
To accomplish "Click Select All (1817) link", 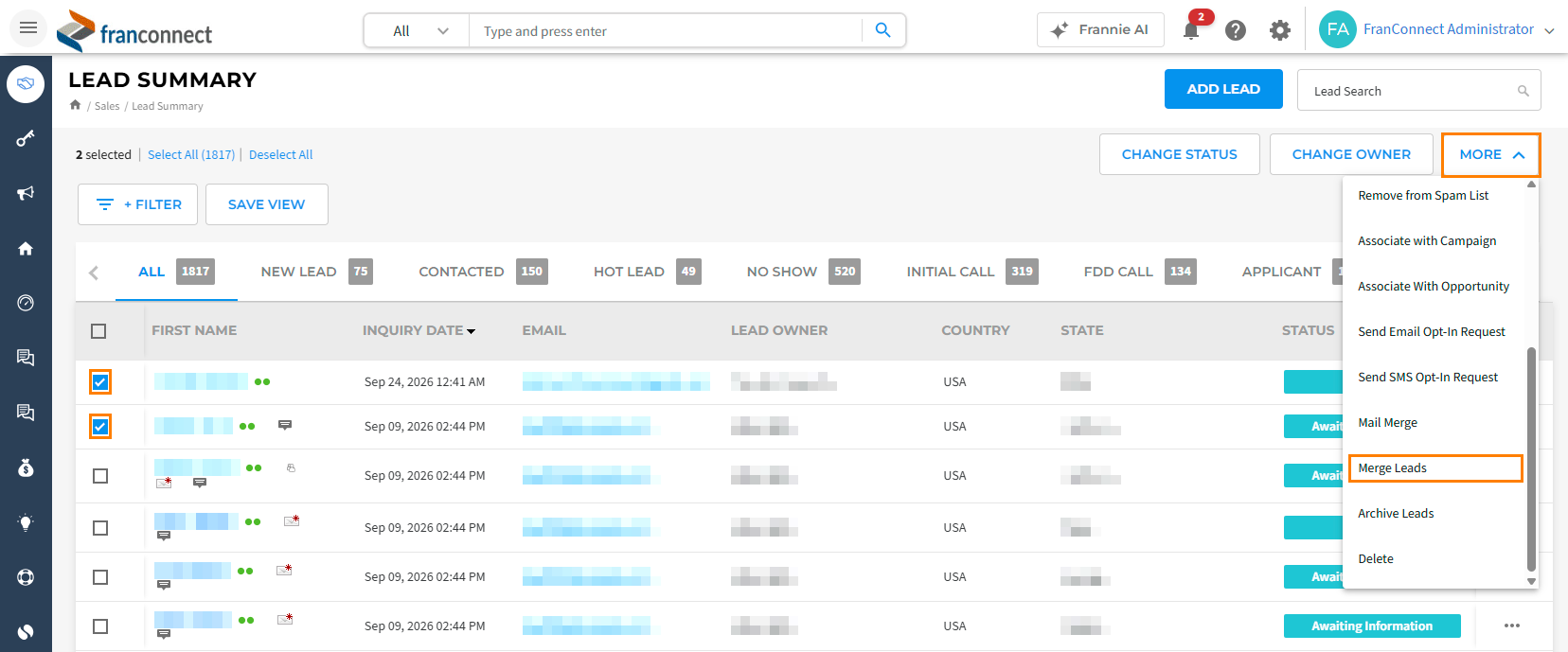I will 191,154.
